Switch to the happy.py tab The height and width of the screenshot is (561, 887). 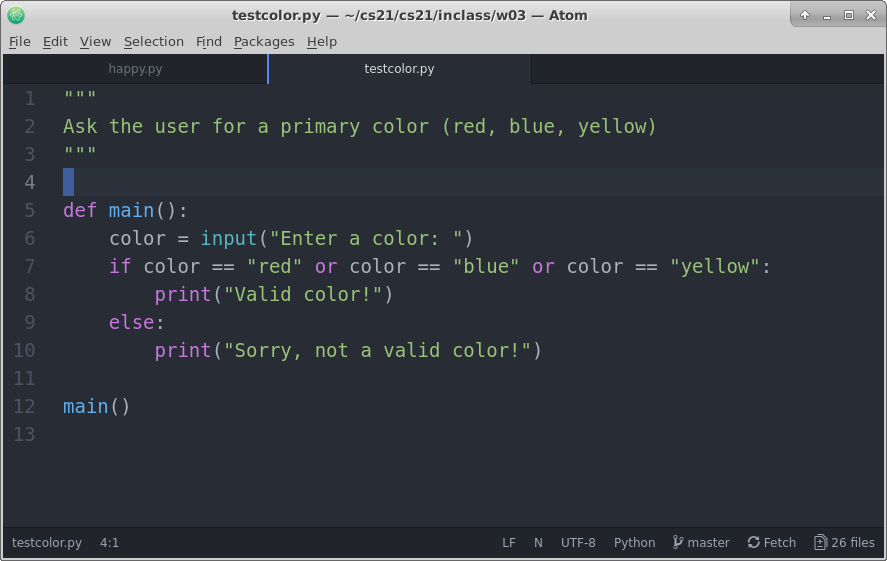[x=135, y=69]
